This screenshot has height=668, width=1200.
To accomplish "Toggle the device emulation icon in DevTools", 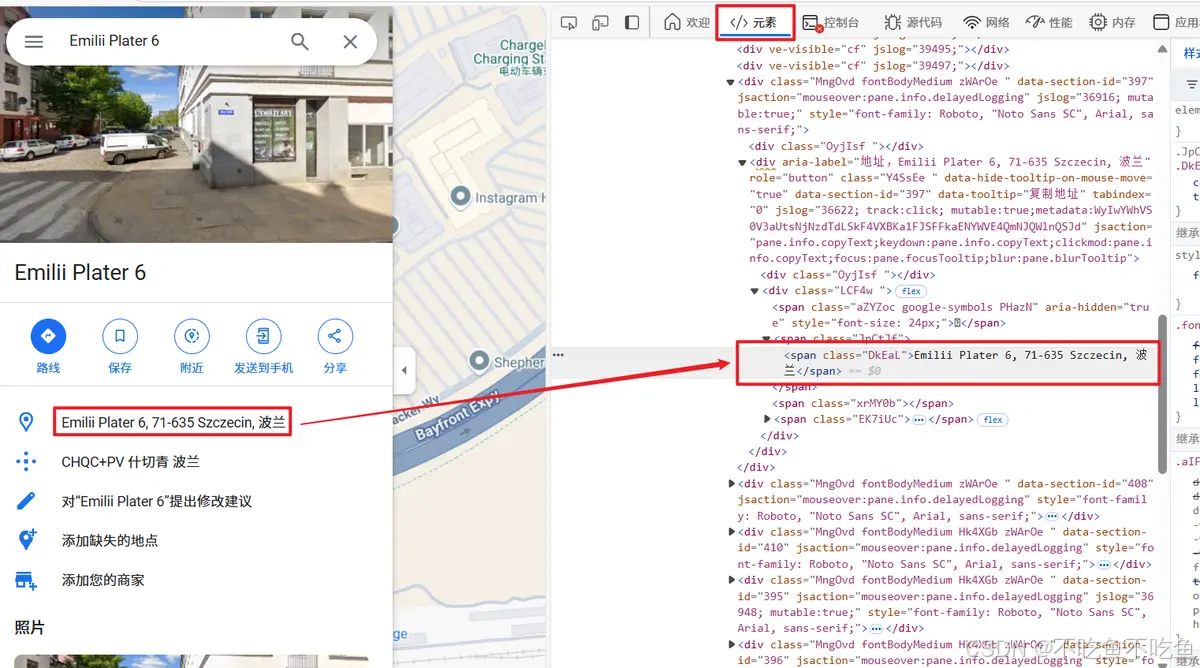I will [600, 22].
